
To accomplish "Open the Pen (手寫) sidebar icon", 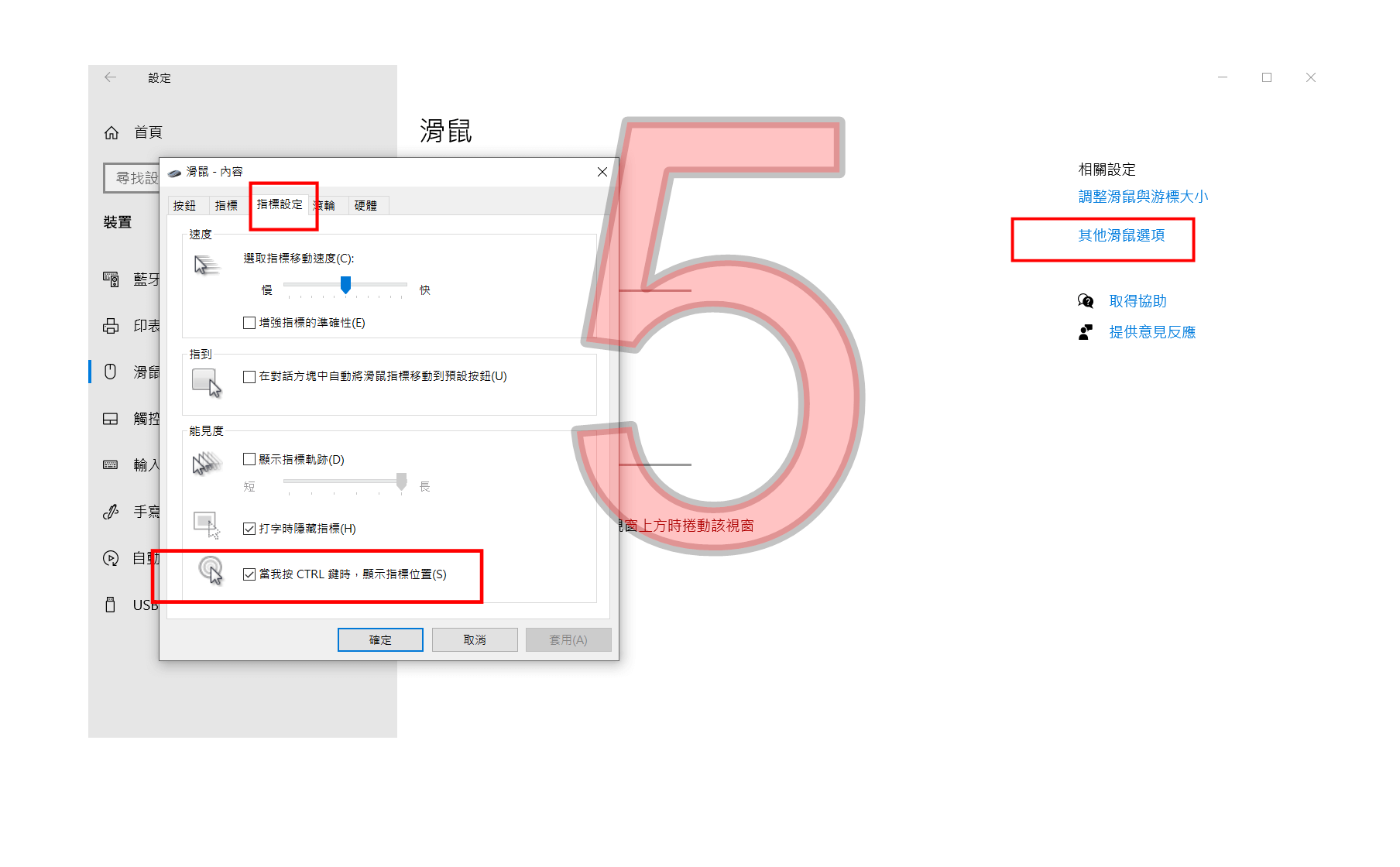I will [111, 512].
